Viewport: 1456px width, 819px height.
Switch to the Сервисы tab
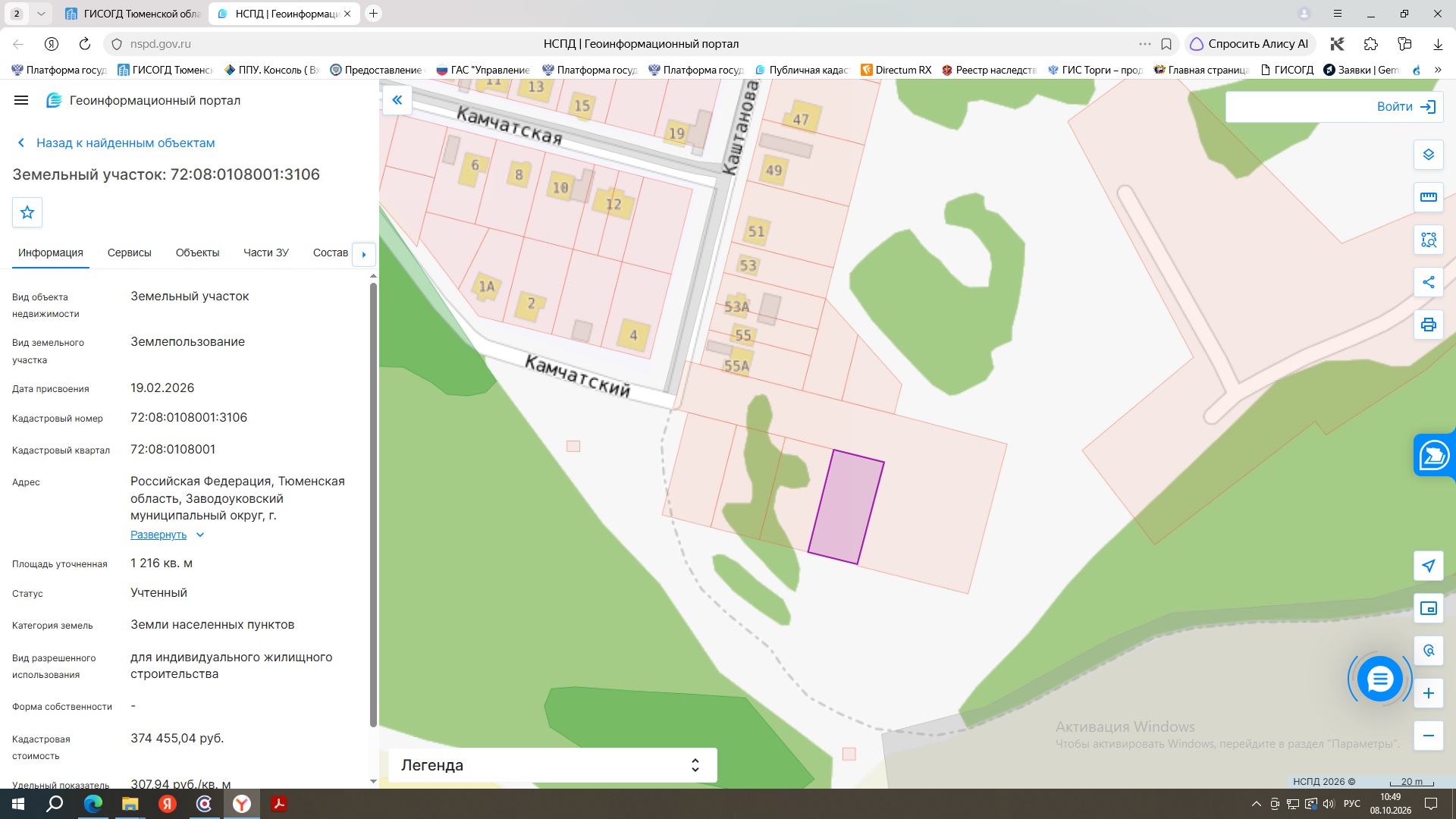pos(129,253)
